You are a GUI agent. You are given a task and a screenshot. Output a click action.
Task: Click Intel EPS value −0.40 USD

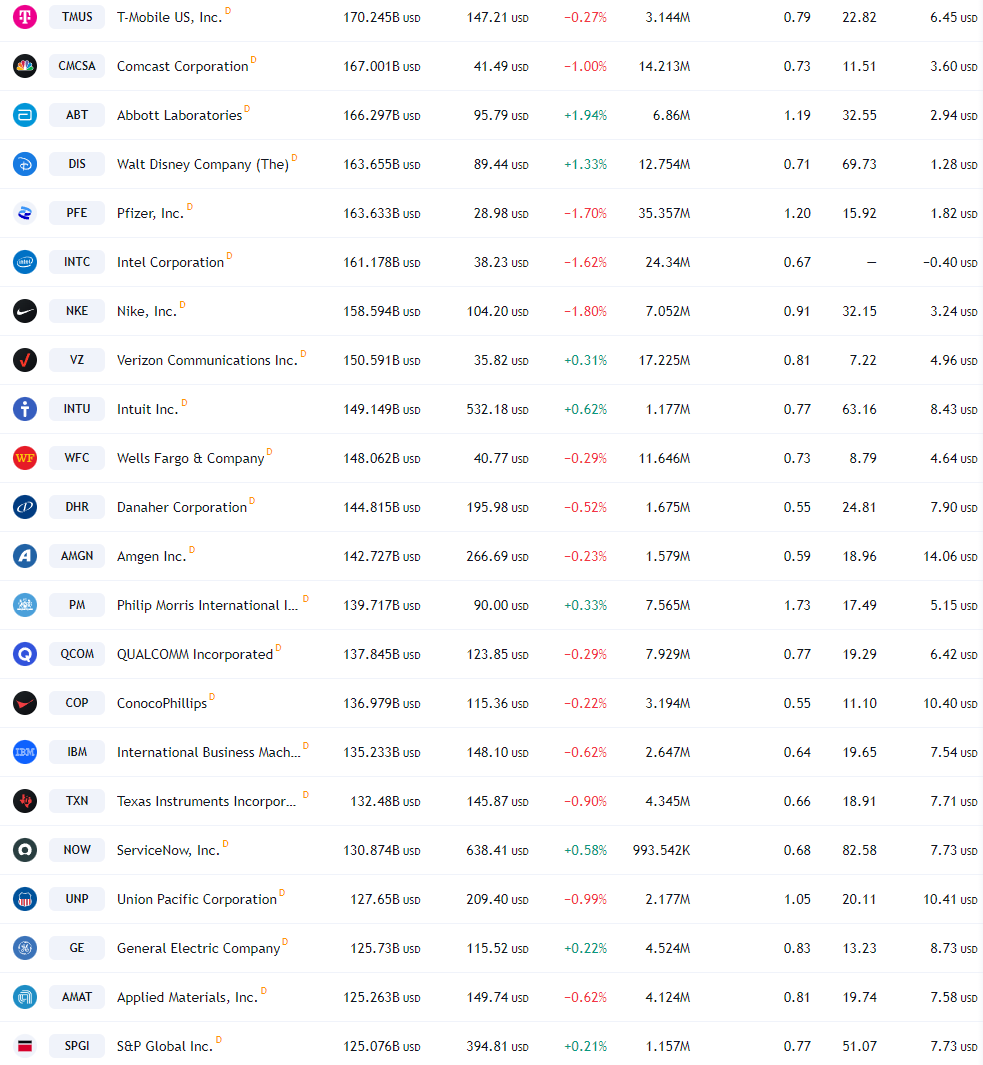click(950, 262)
